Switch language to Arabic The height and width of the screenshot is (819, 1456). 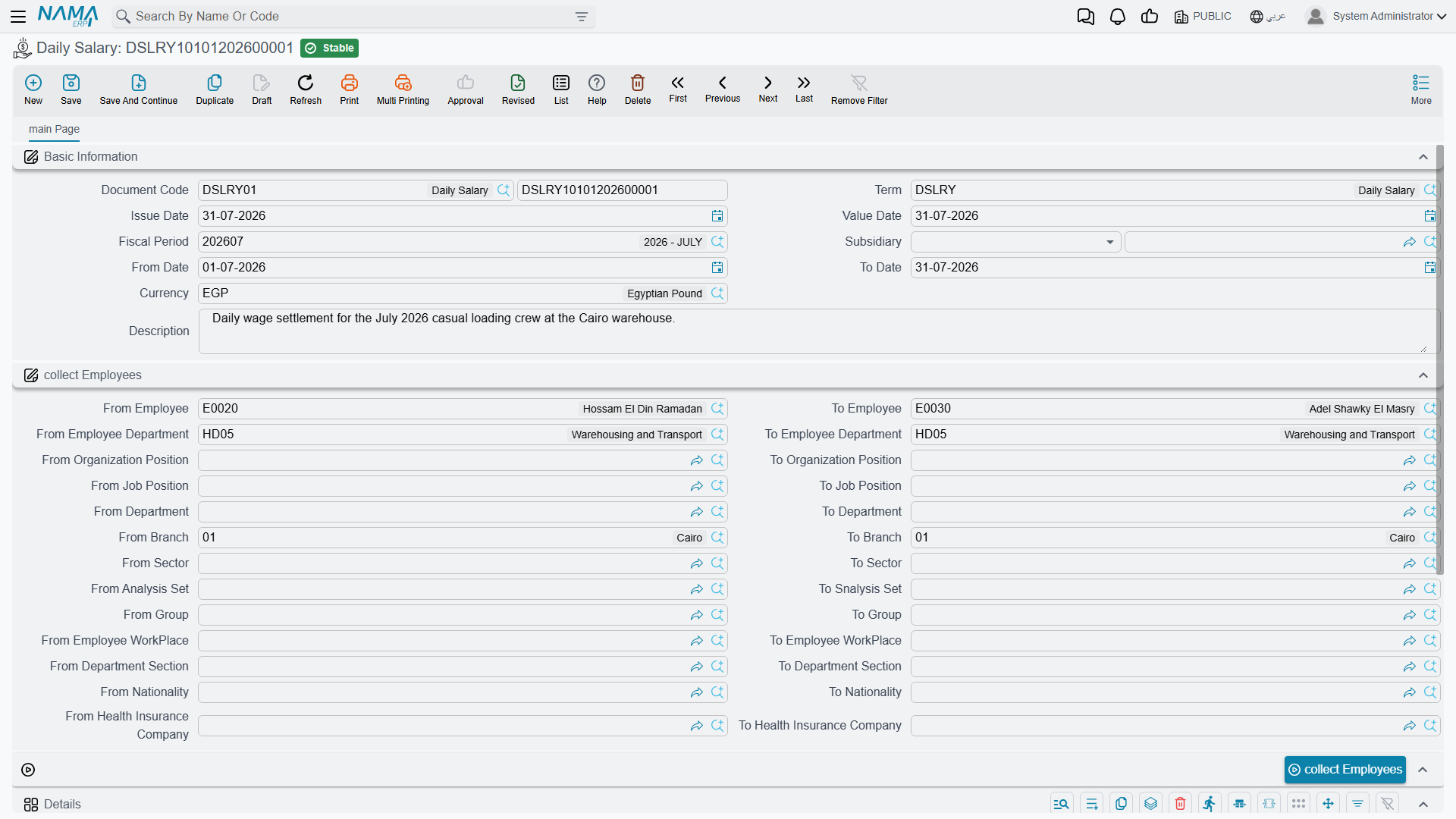click(x=1268, y=16)
